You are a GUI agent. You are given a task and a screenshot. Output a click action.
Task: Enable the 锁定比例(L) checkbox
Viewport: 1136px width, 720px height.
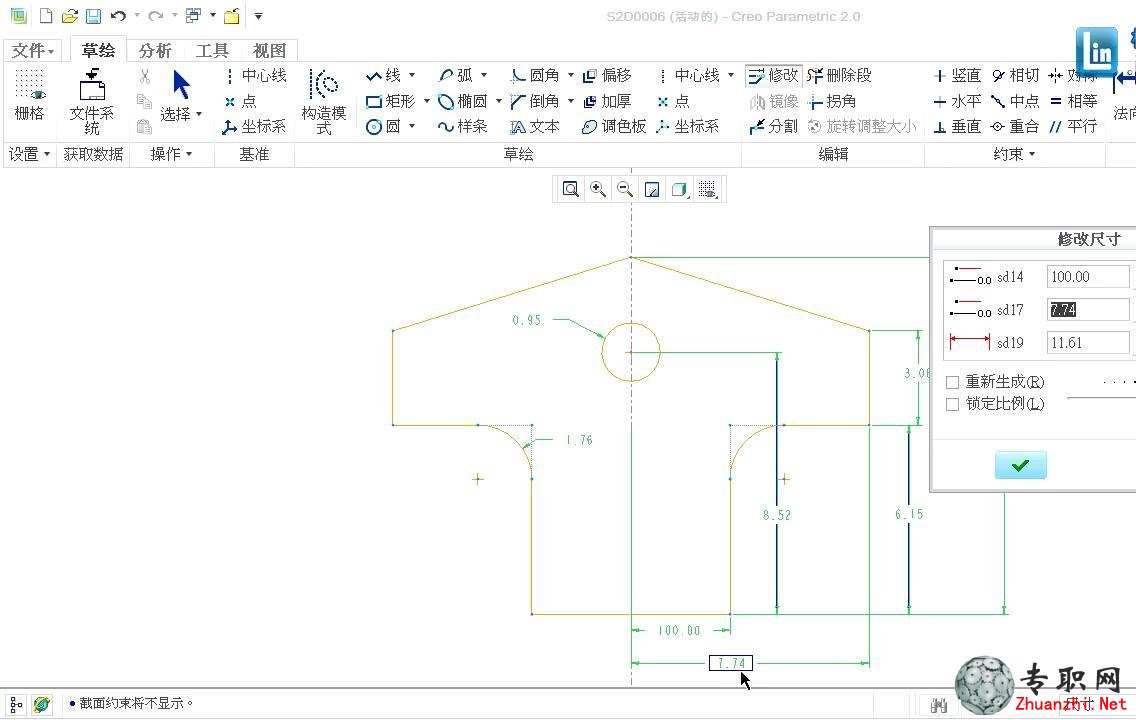(953, 404)
